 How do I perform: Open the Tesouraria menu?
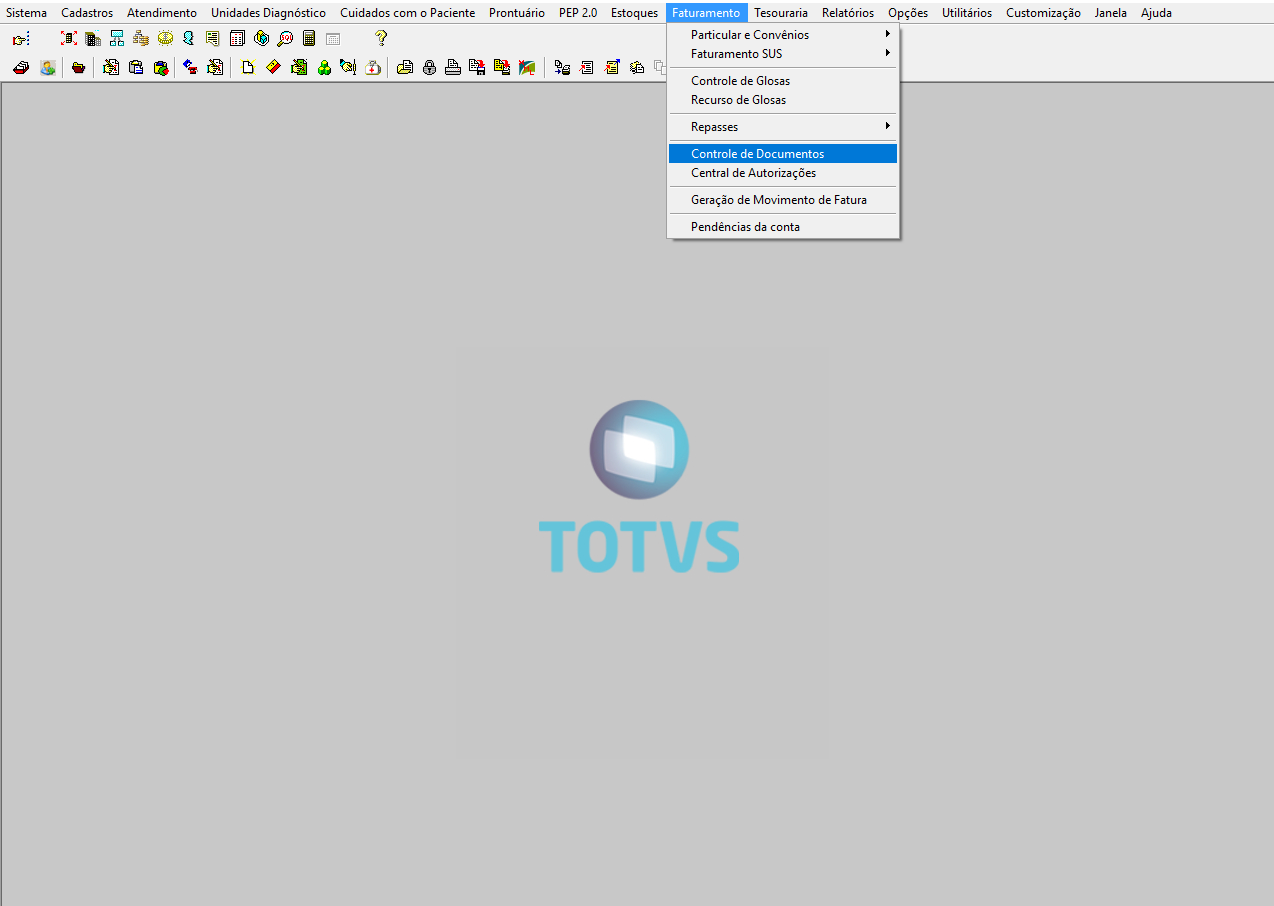pyautogui.click(x=781, y=13)
